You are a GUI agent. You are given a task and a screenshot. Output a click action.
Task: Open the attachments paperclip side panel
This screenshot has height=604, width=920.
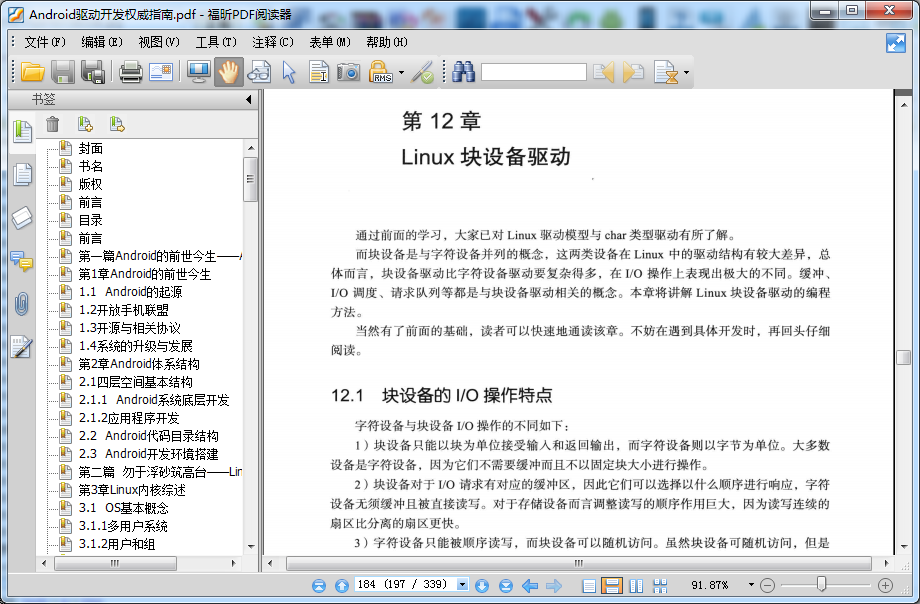22,304
